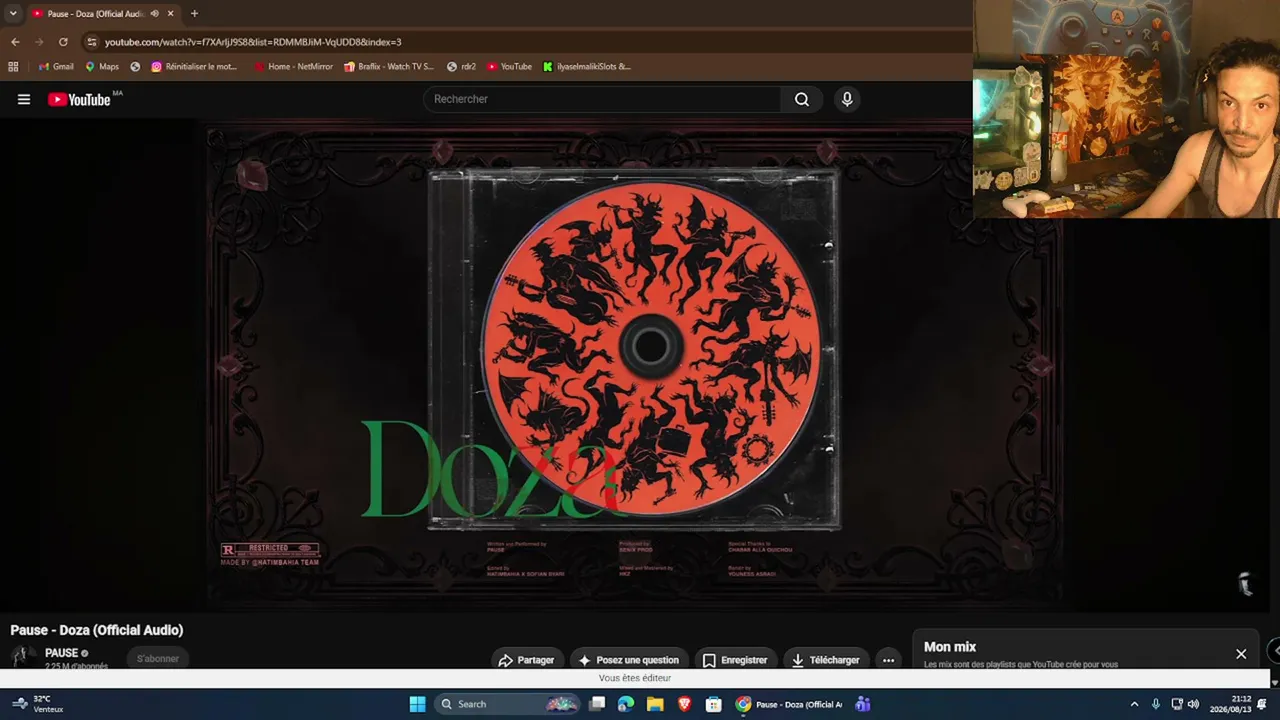Viewport: 1280px width, 720px height.
Task: Open the PAUSE channel avatar
Action: click(22, 656)
